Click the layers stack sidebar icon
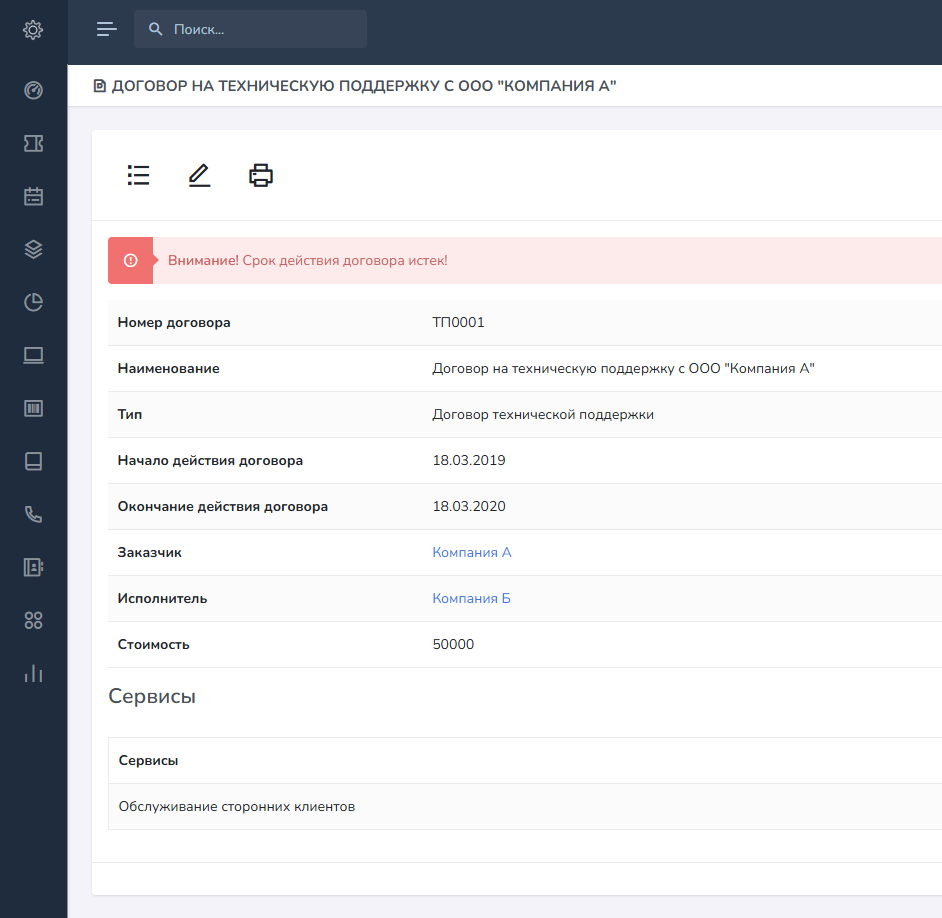Image resolution: width=942 pixels, height=918 pixels. (33, 249)
